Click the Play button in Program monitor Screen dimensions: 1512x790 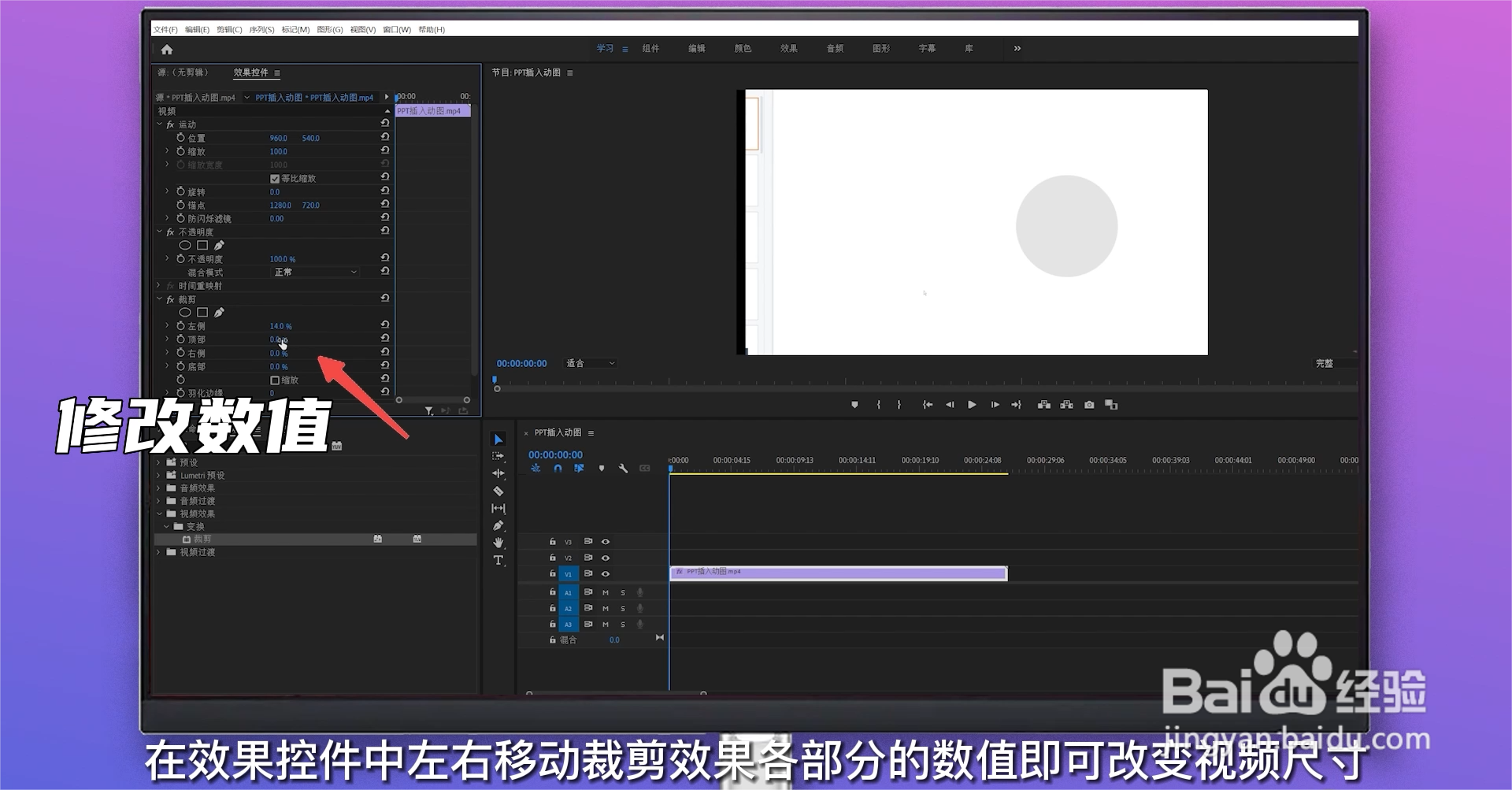tap(973, 405)
